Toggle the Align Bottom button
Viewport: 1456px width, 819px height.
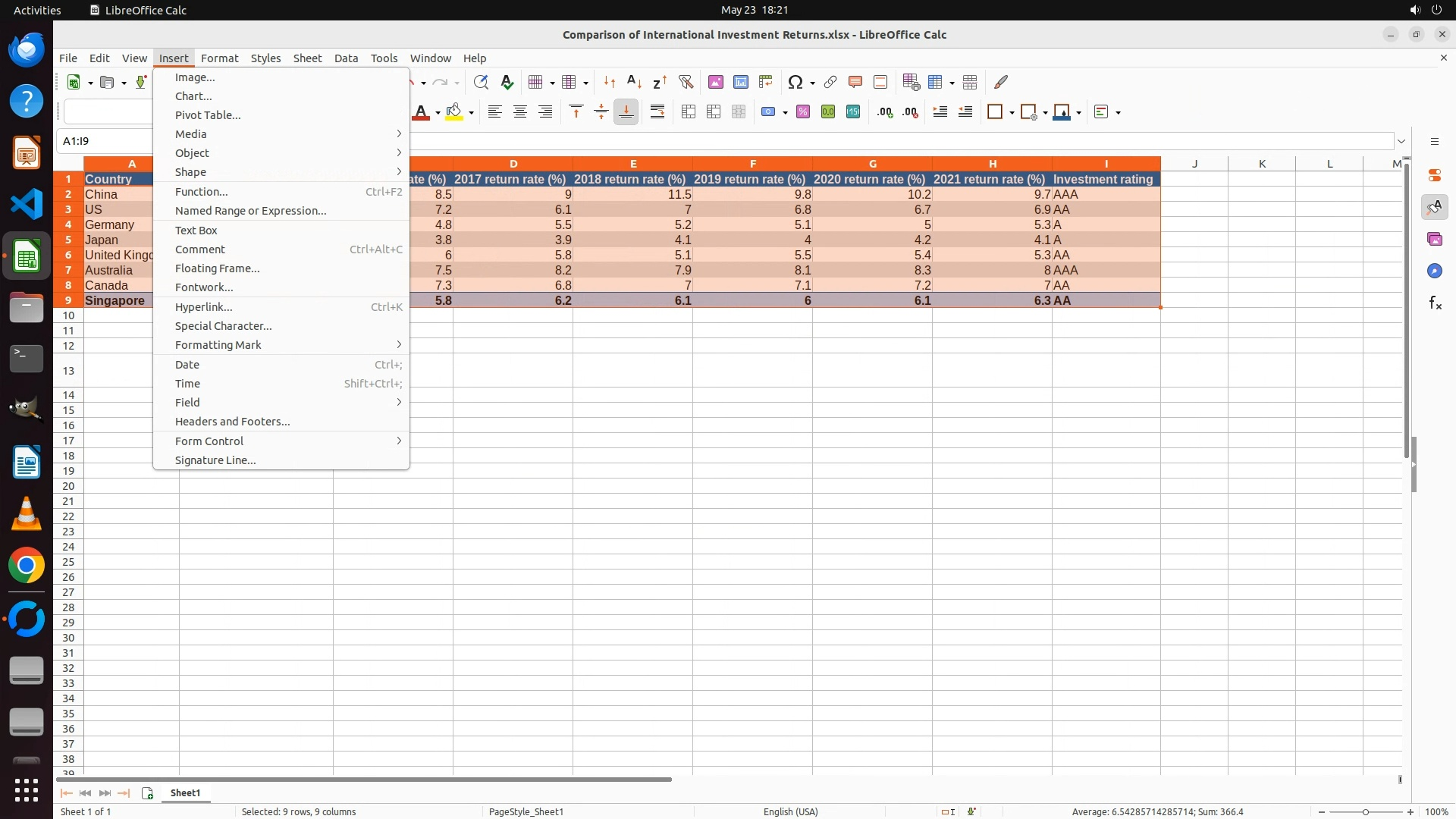point(626,112)
